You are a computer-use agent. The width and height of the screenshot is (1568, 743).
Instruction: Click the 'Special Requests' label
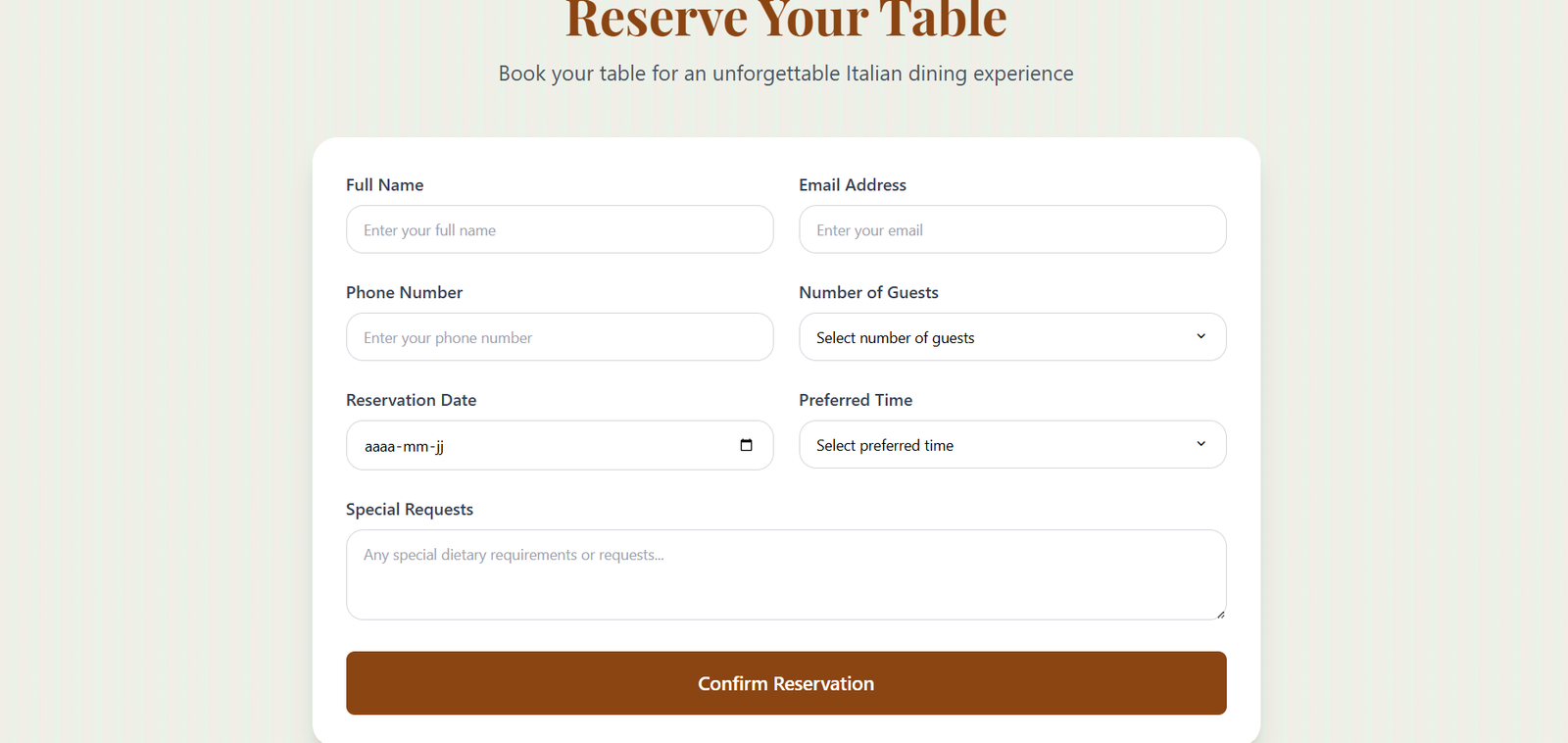point(409,510)
